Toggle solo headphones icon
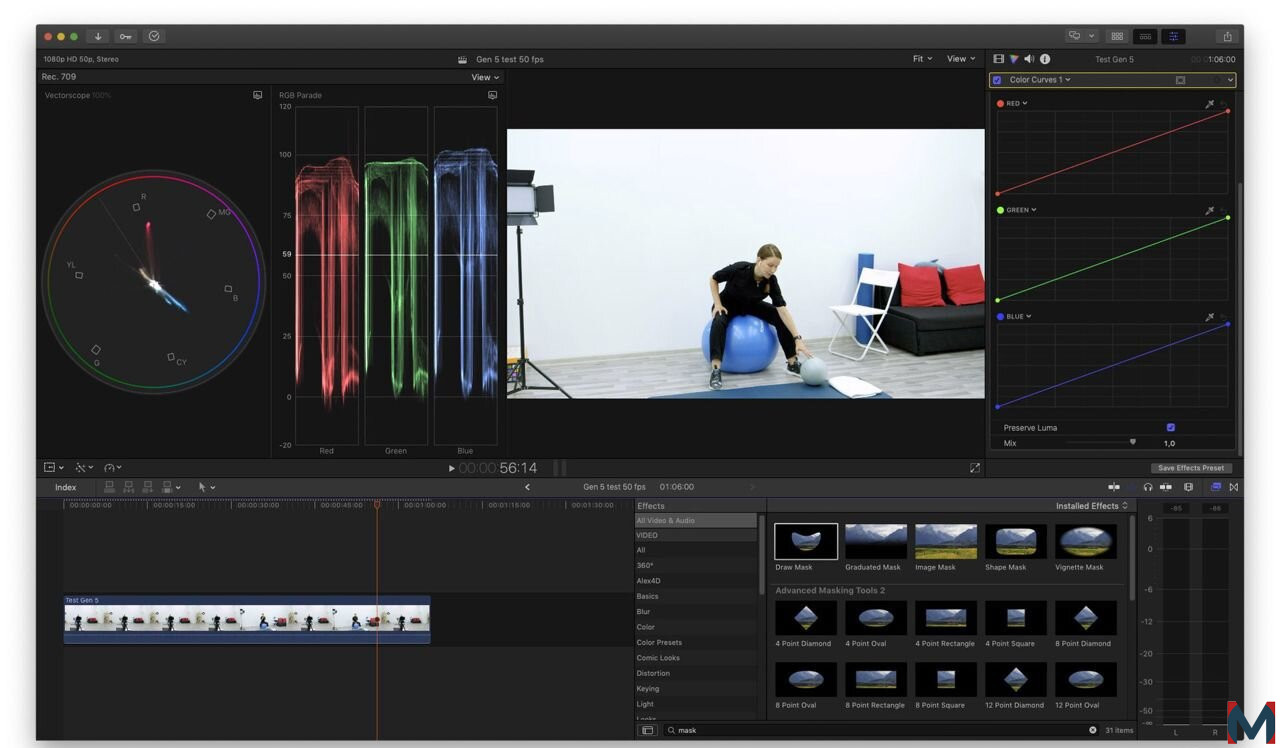The image size is (1280, 748). (1148, 487)
